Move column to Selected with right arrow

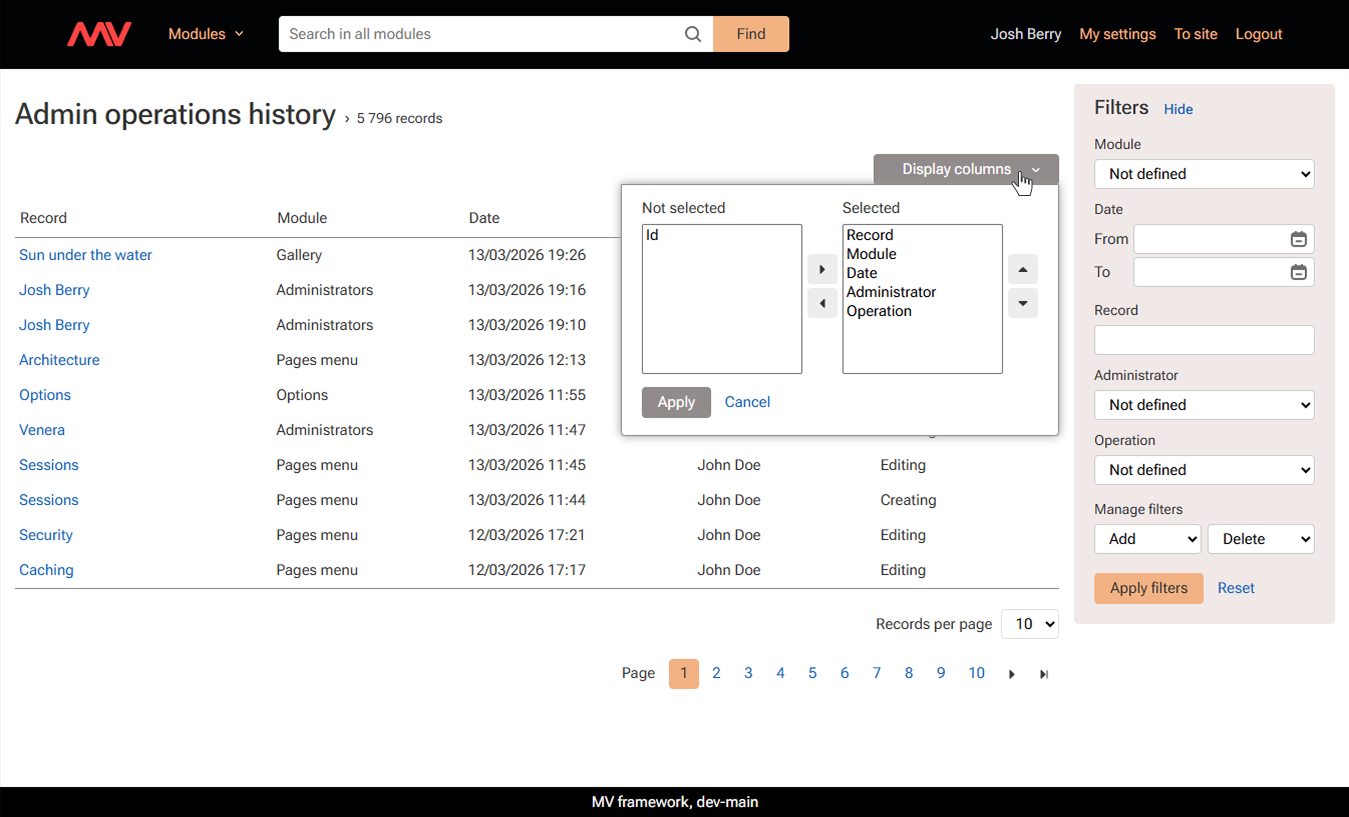(x=822, y=269)
